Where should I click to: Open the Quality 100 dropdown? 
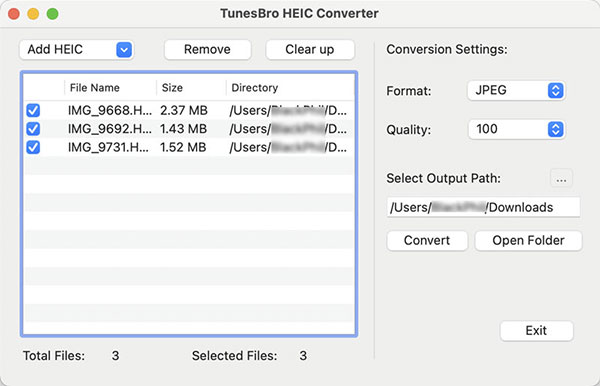[516, 129]
